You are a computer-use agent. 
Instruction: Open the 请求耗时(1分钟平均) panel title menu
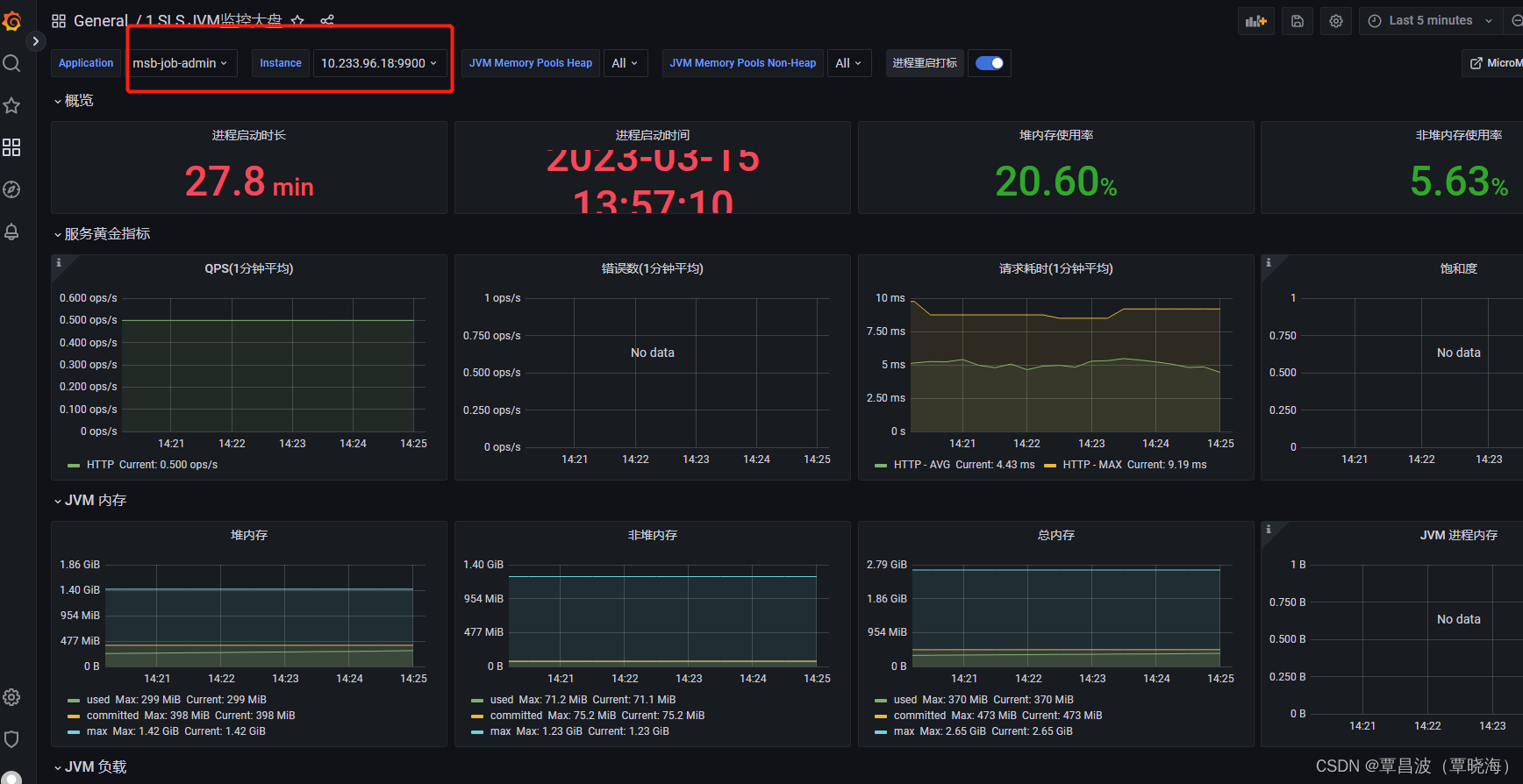(1056, 268)
